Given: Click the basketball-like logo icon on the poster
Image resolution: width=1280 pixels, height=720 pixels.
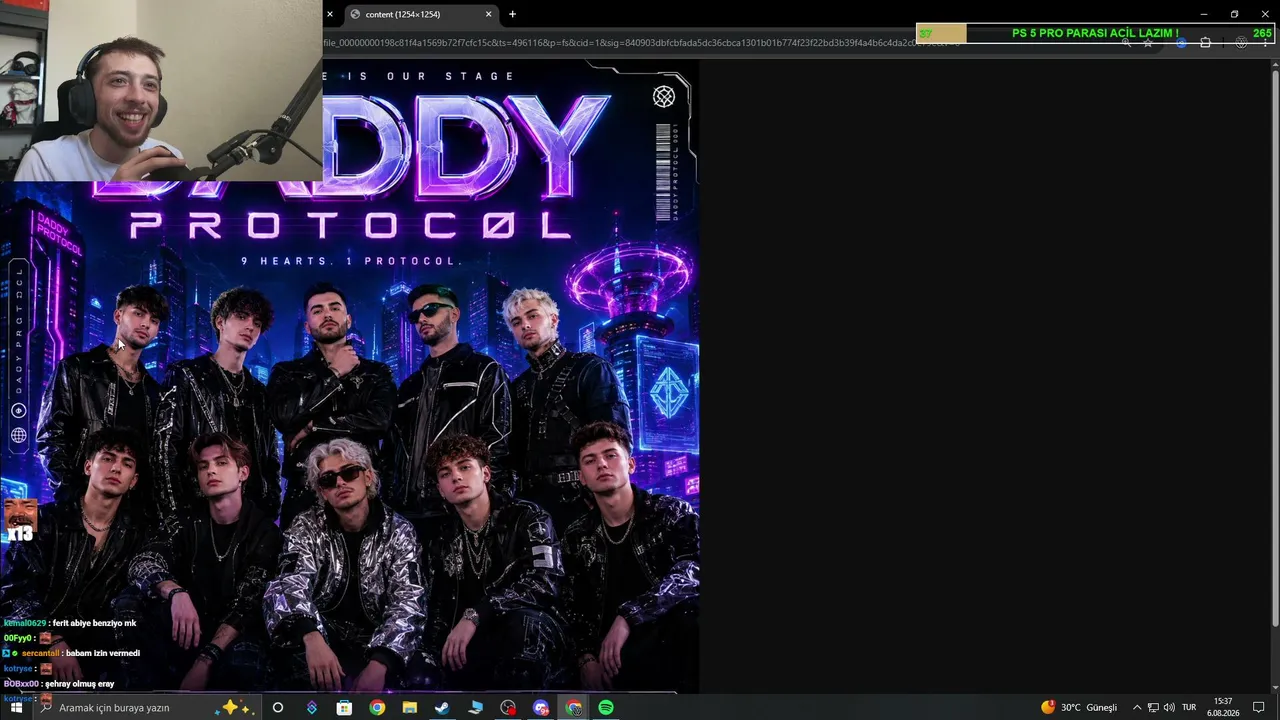Looking at the screenshot, I should coord(663,97).
